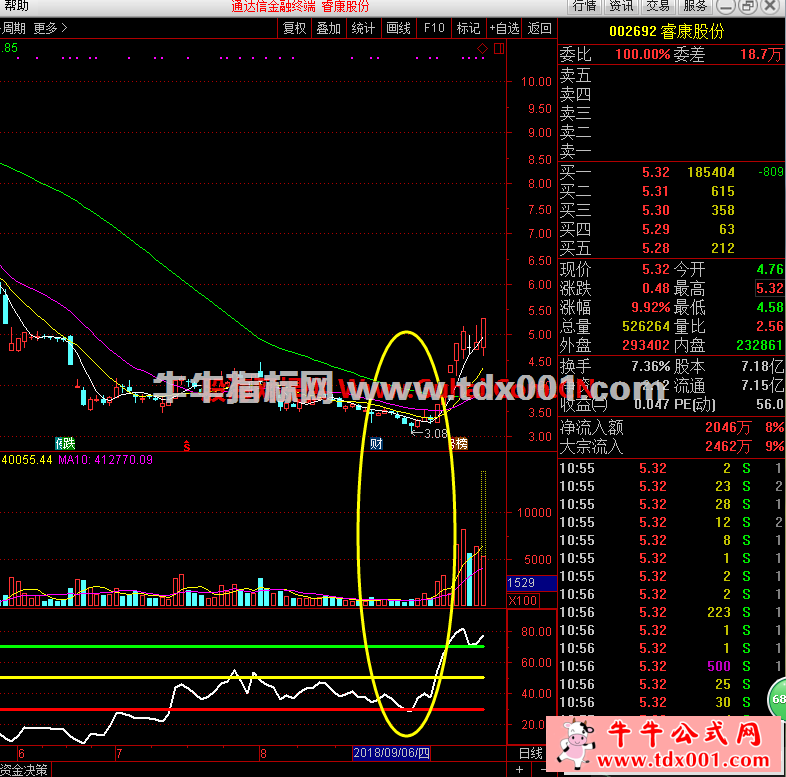The image size is (786, 777).
Task: Click the 换手 7.36% value
Action: click(651, 367)
